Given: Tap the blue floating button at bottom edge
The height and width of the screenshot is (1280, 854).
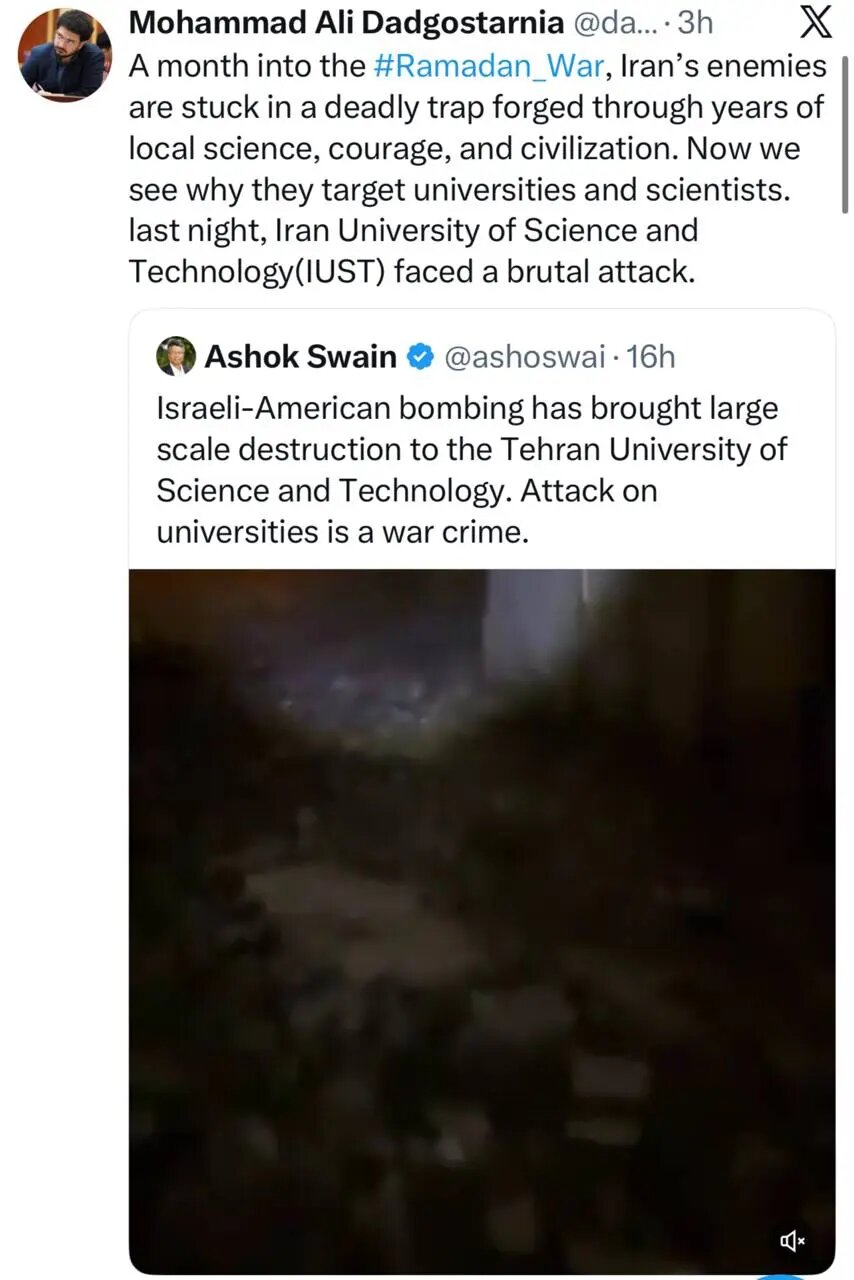Looking at the screenshot, I should (x=780, y=1275).
